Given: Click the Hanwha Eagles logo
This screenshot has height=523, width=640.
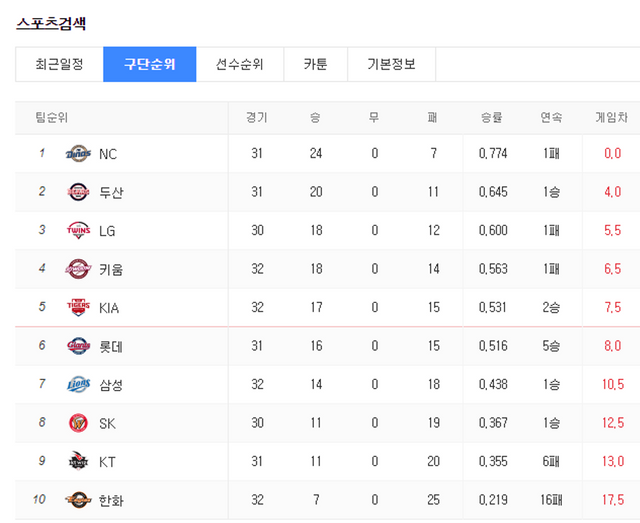Looking at the screenshot, I should (78, 500).
